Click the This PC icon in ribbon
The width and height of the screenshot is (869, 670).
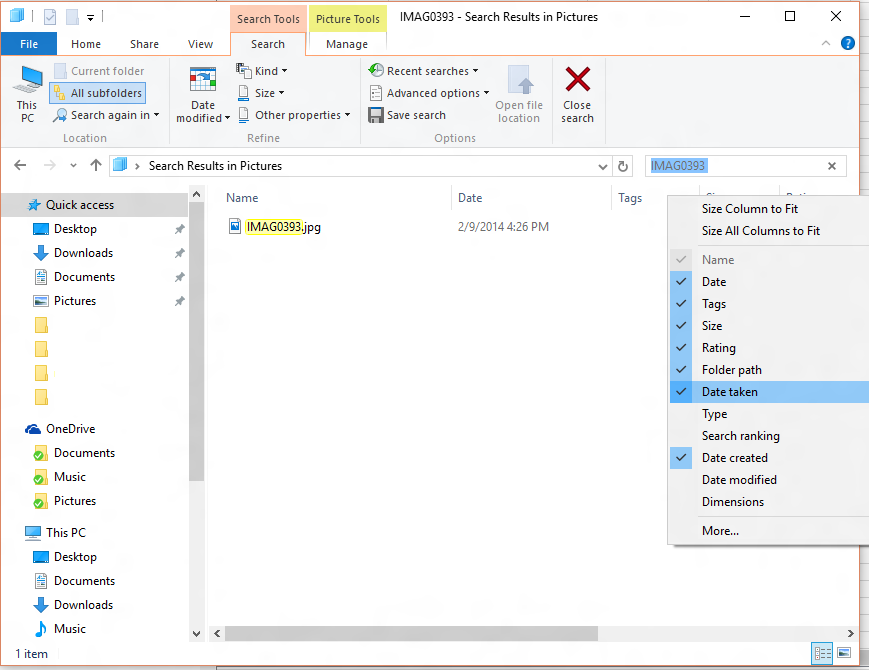click(27, 81)
